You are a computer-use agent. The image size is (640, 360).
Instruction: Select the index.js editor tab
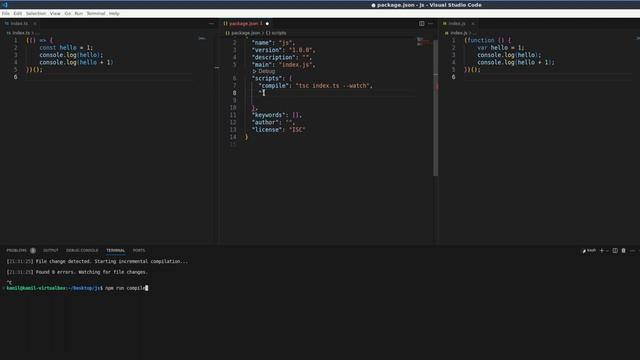pyautogui.click(x=457, y=24)
